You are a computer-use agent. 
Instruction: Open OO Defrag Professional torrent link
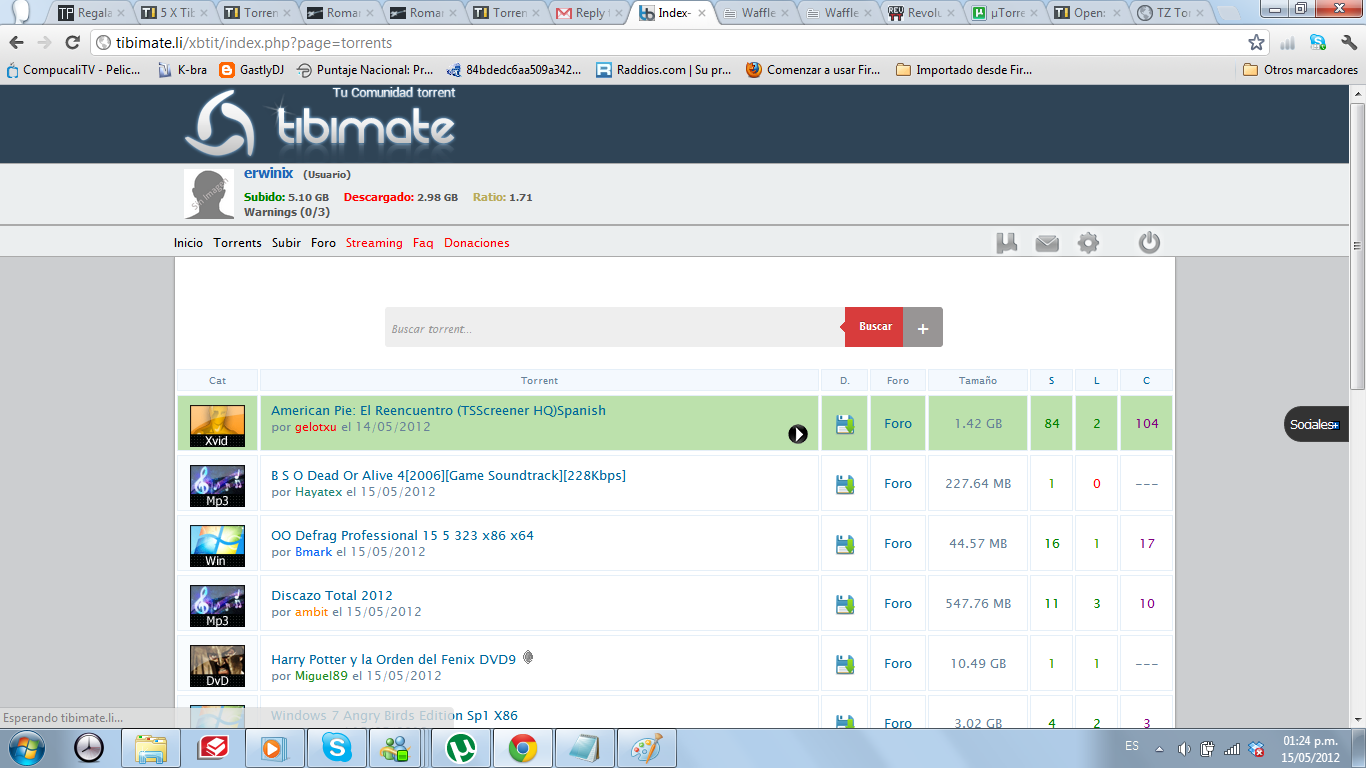(x=402, y=535)
